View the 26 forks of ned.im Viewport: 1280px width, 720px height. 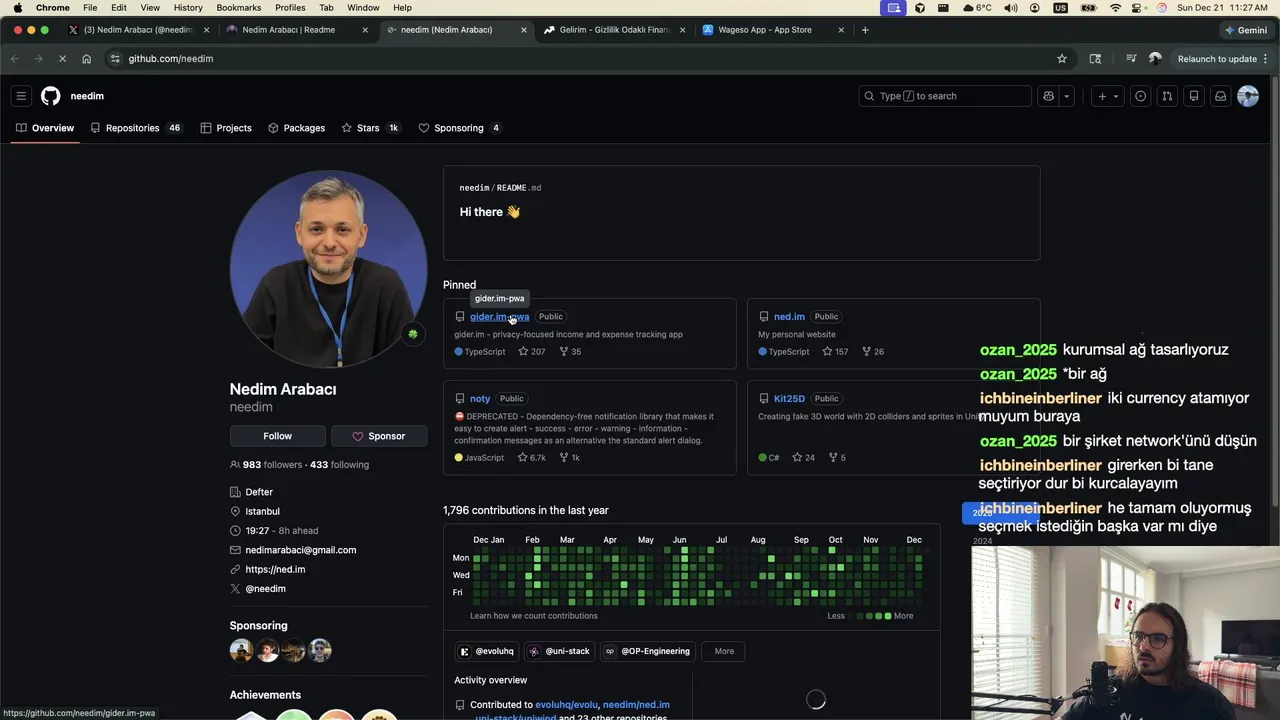tap(873, 352)
